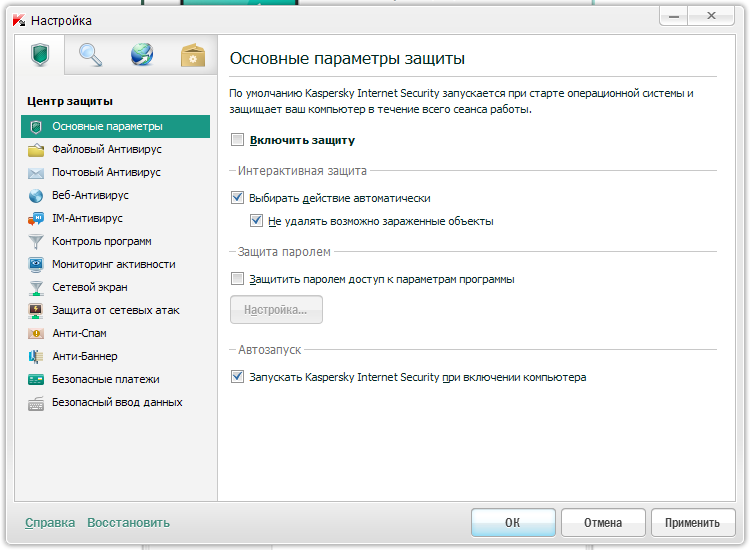Click the funnel icon beside Контроль программ
This screenshot has width=750, height=550.
[36, 242]
